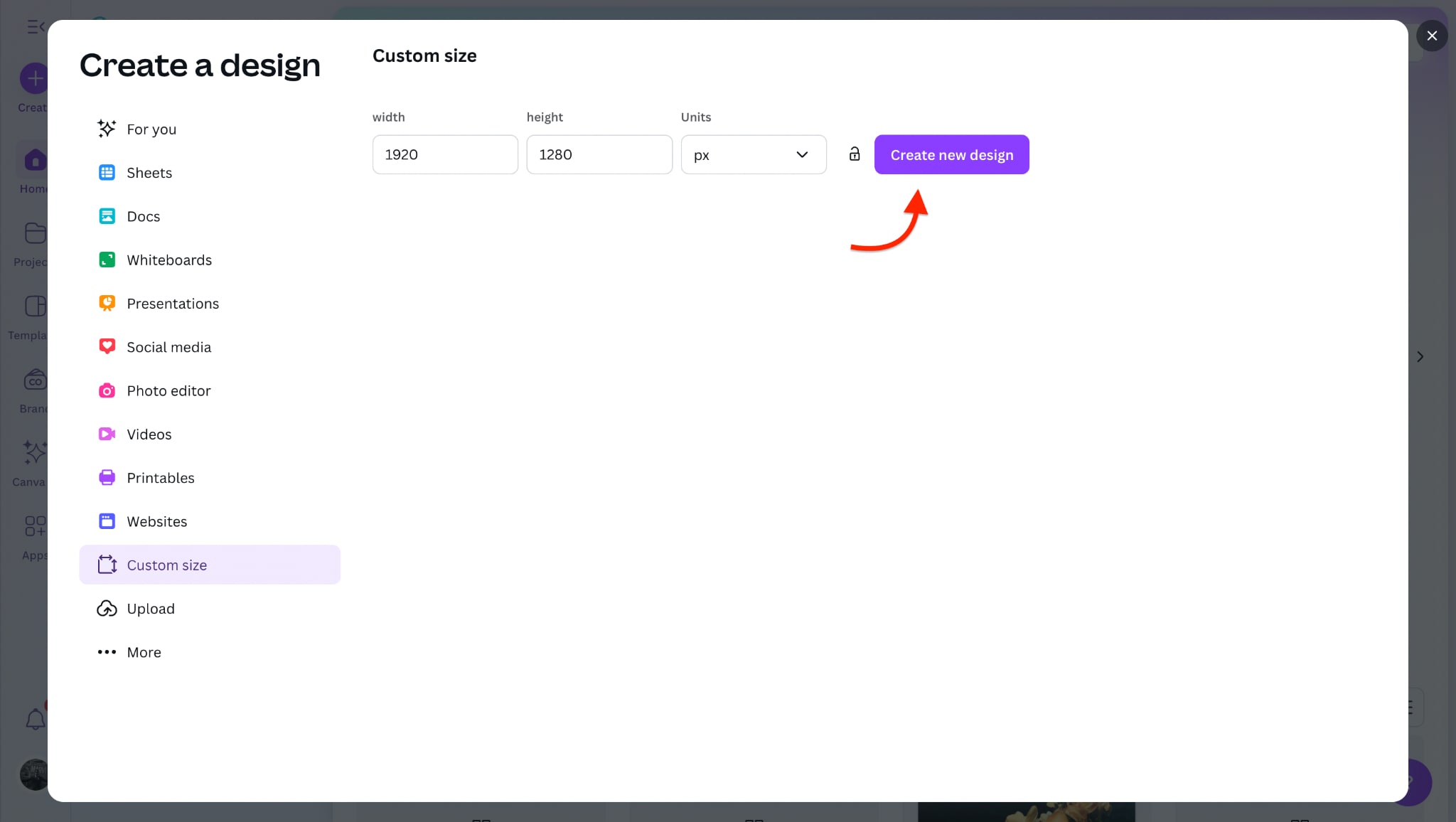Click the Videos camera icon
This screenshot has width=1456, height=822.
[x=107, y=434]
